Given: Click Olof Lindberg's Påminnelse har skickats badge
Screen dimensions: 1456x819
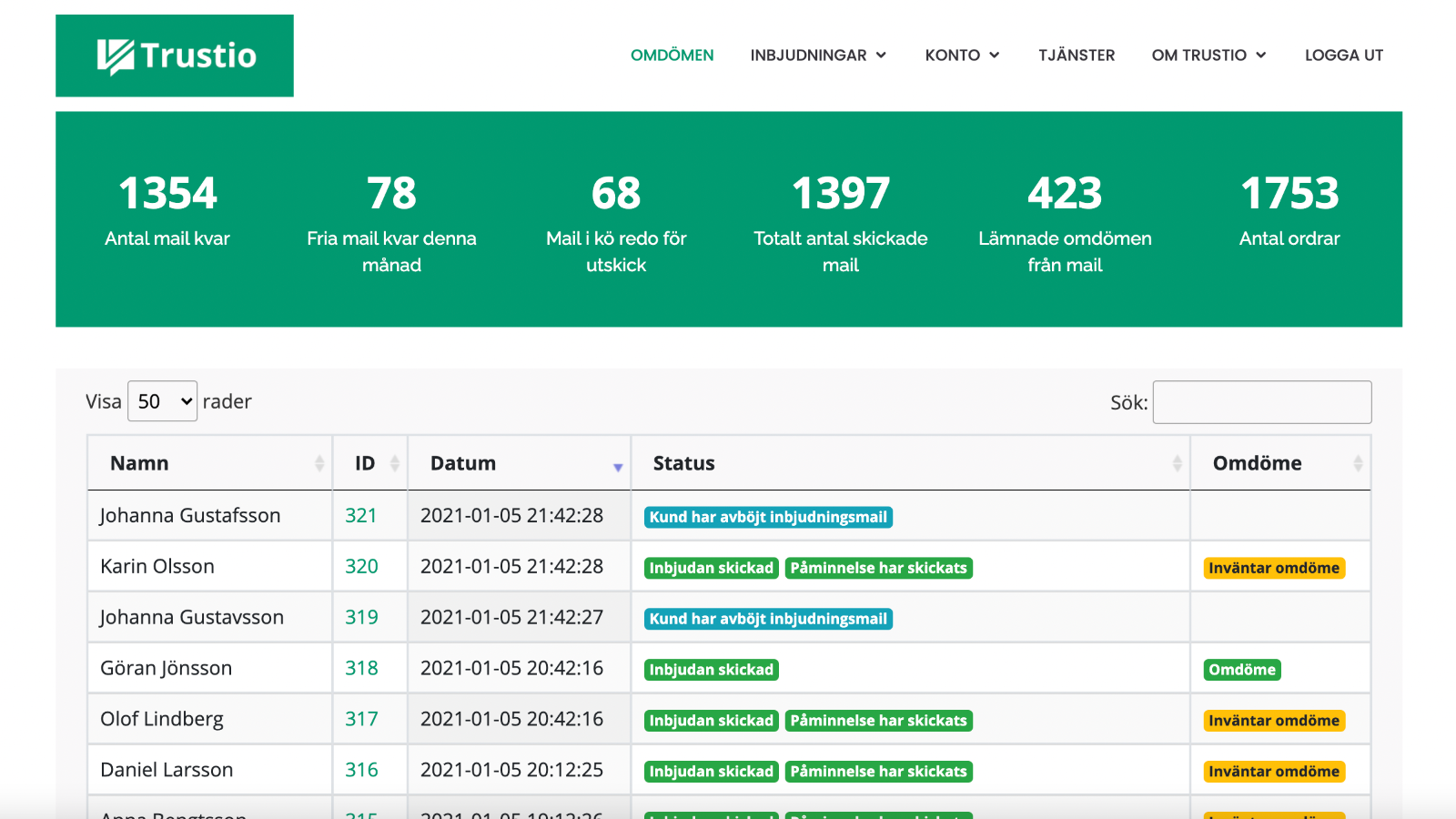Looking at the screenshot, I should tap(878, 721).
